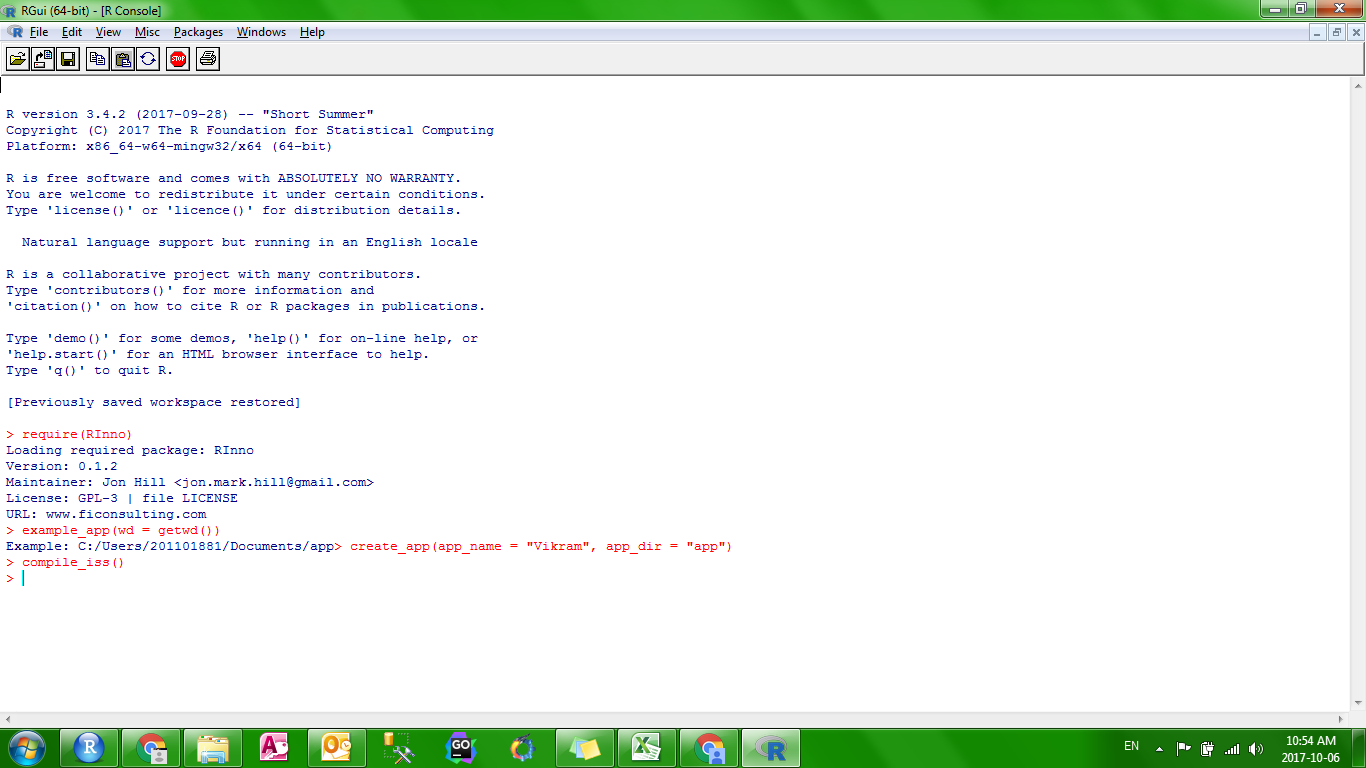
Task: Click the 'Version: 0.1.2' line
Action: tap(62, 466)
